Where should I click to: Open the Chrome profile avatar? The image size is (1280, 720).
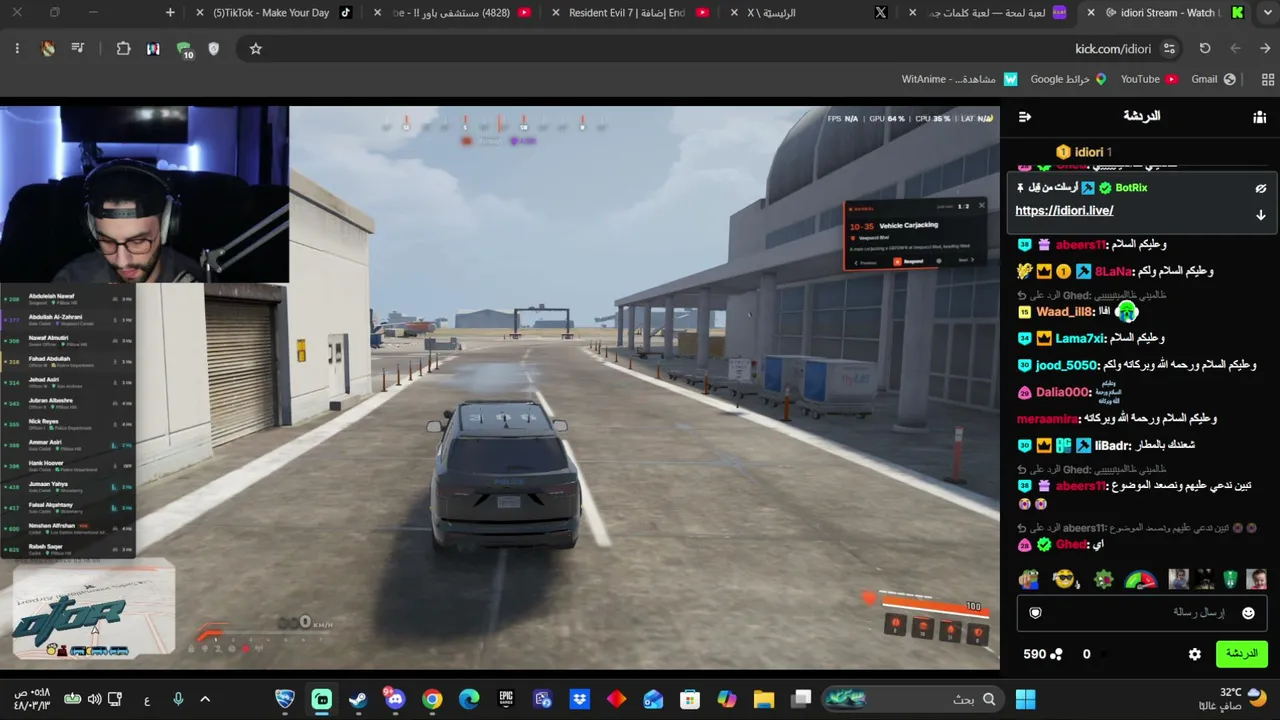tap(48, 48)
